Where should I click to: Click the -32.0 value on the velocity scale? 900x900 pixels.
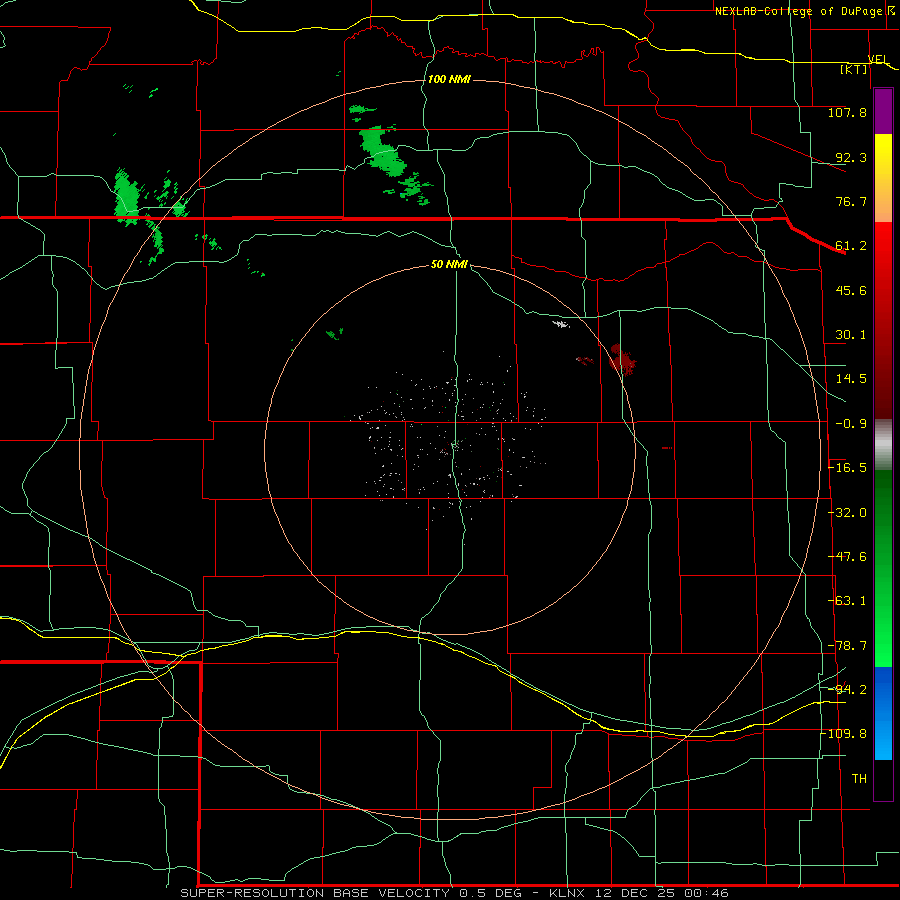pyautogui.click(x=847, y=512)
